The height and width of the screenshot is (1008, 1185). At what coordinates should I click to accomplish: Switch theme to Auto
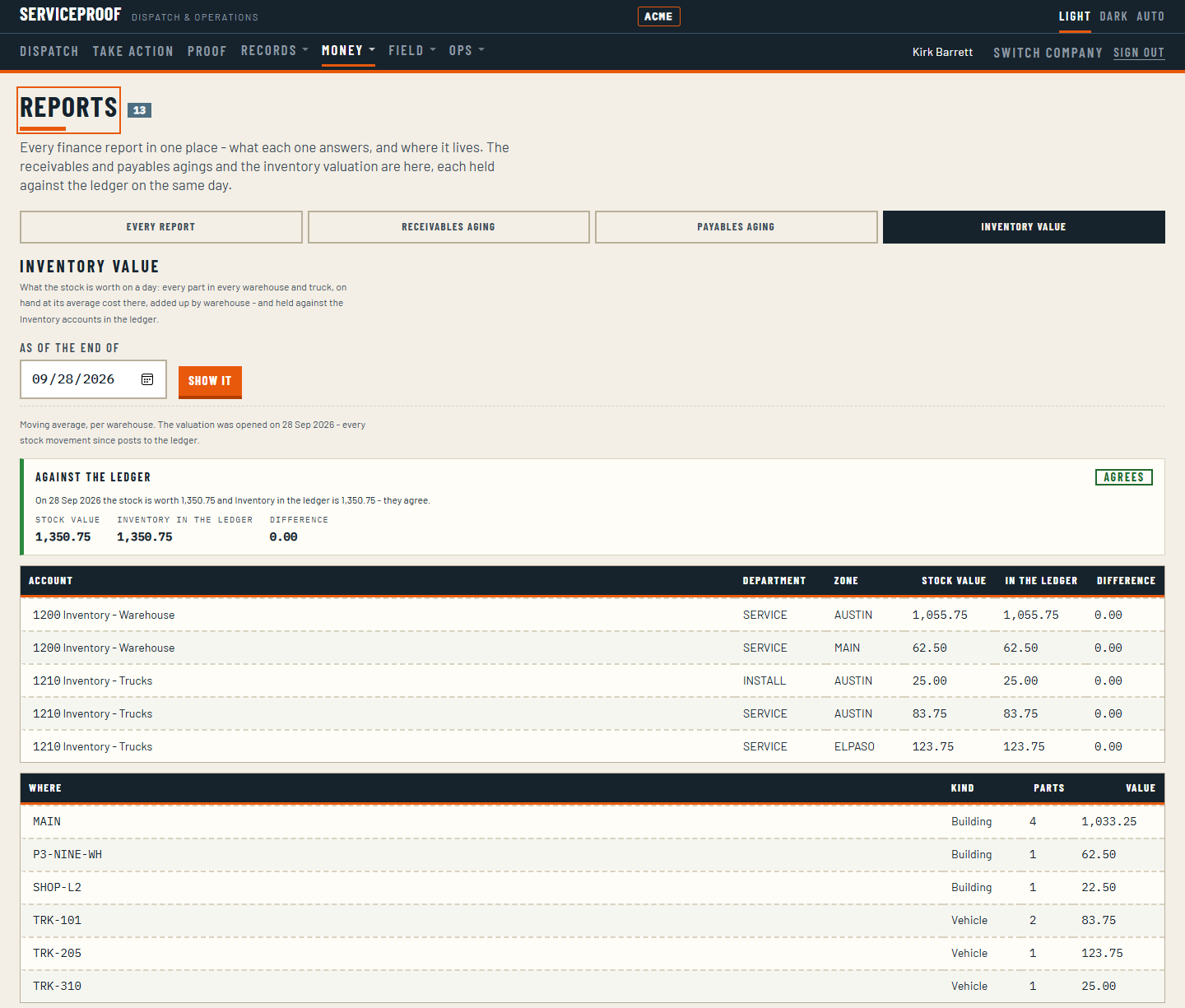(1150, 16)
